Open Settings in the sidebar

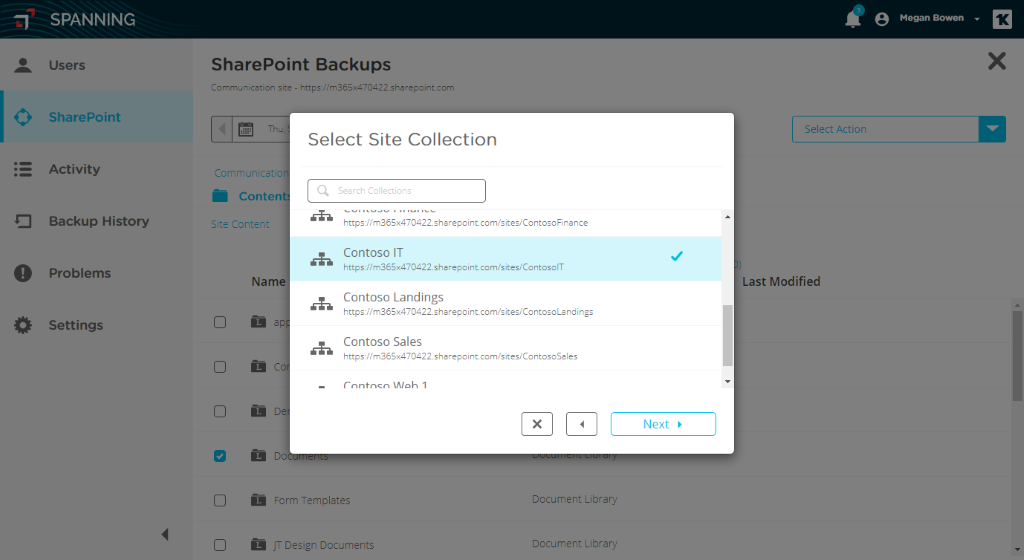pos(97,325)
